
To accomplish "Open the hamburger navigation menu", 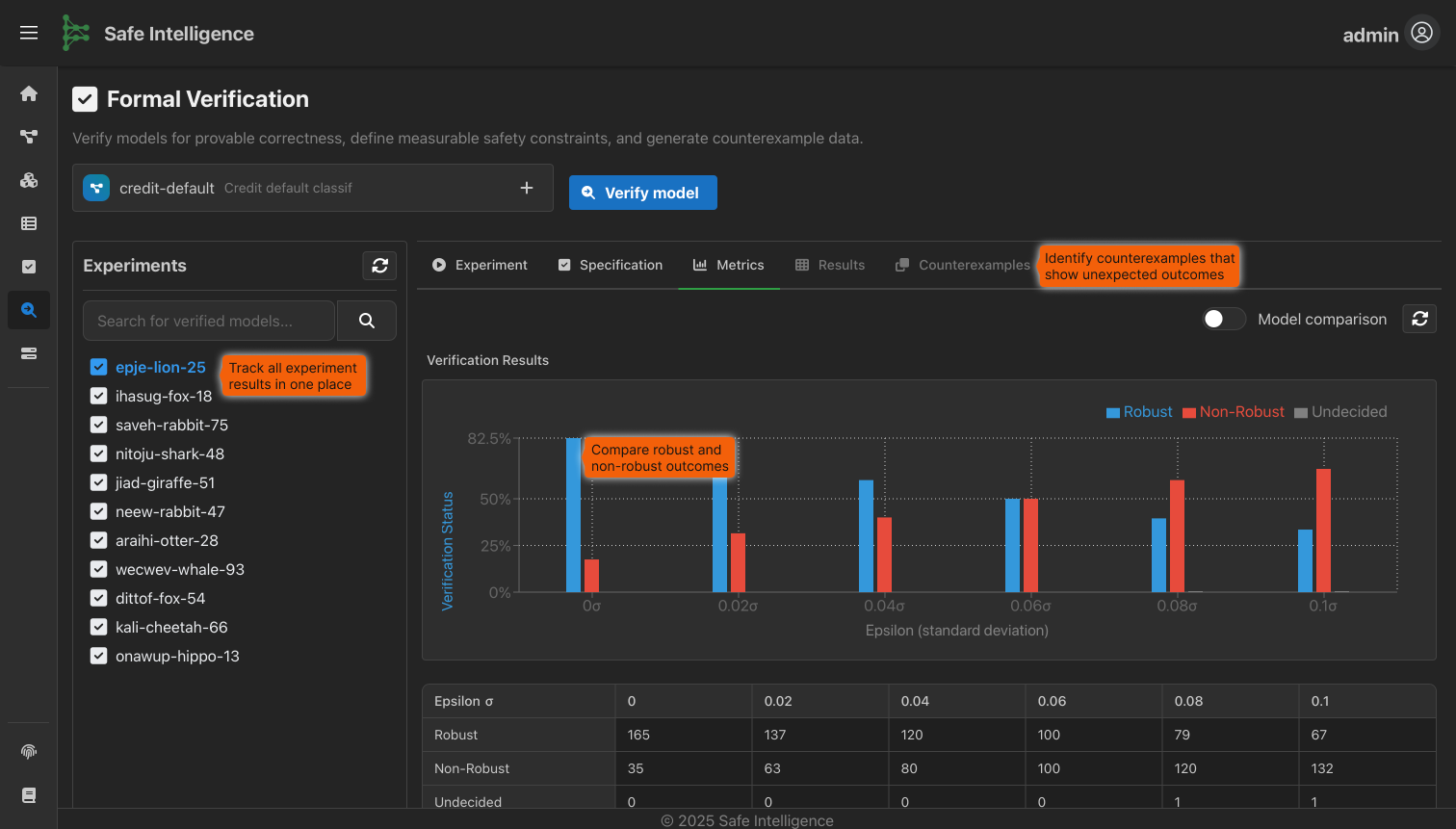I will (x=29, y=33).
